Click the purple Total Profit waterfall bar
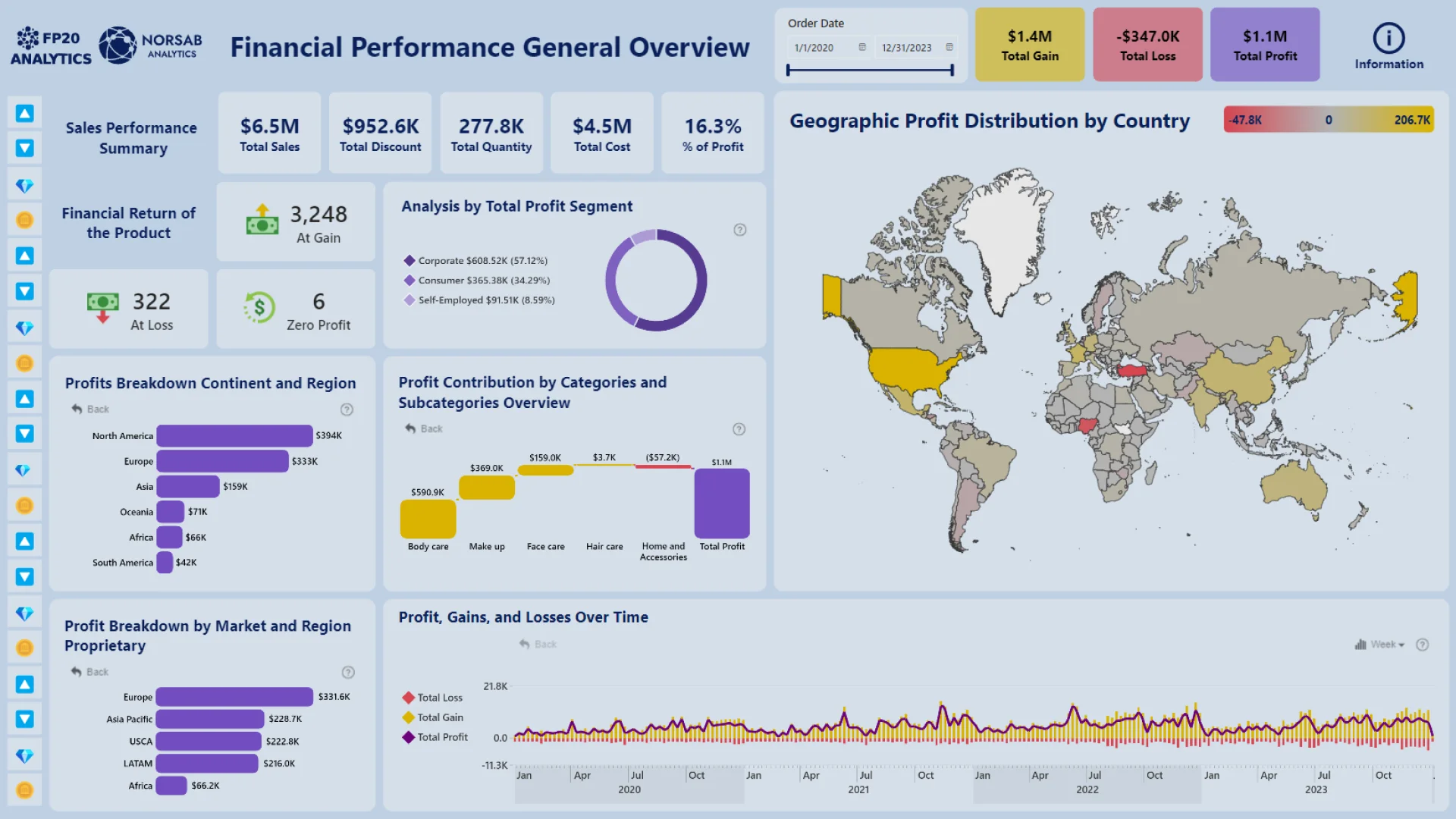Image resolution: width=1456 pixels, height=819 pixels. (x=722, y=504)
